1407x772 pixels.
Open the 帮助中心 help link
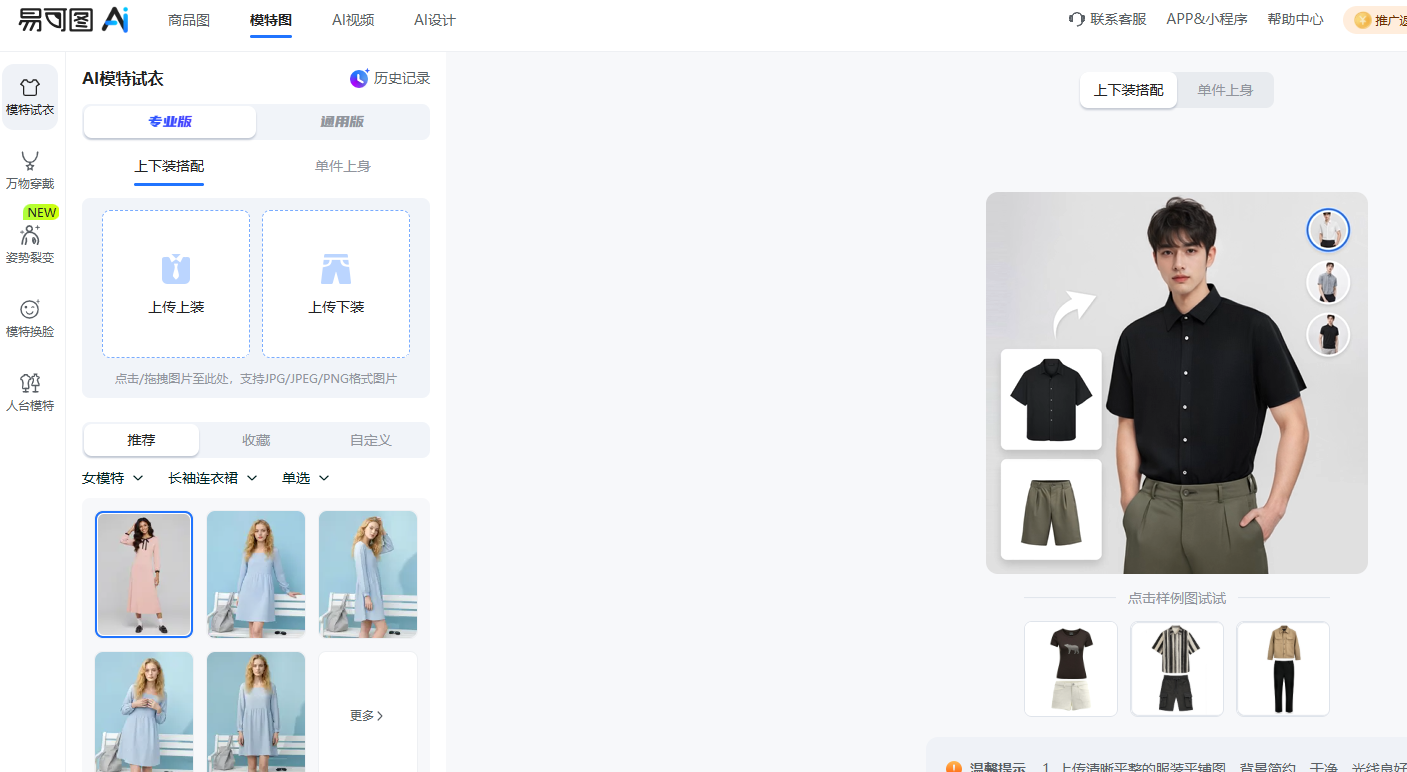pos(1295,19)
